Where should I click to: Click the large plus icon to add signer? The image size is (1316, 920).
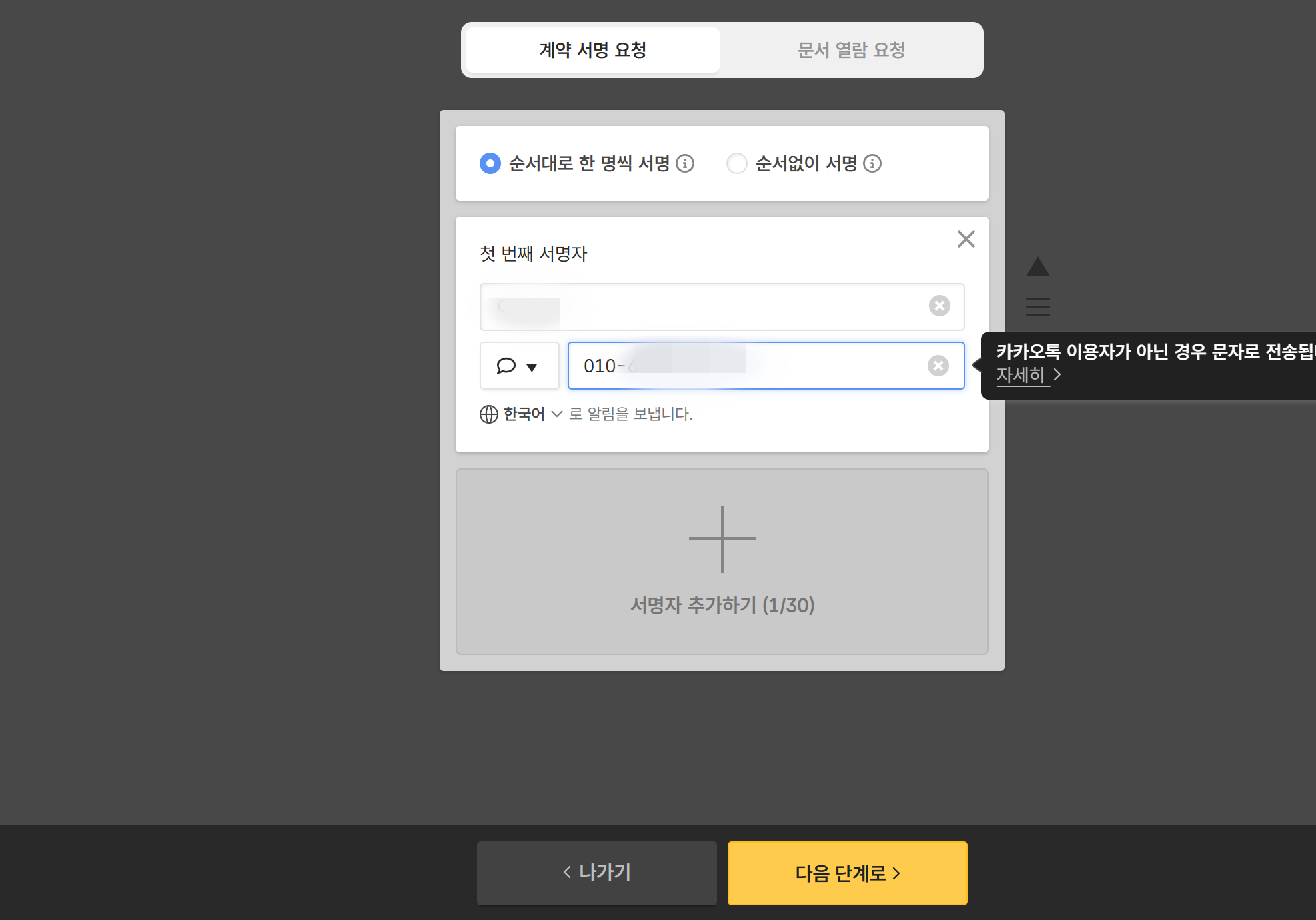722,539
